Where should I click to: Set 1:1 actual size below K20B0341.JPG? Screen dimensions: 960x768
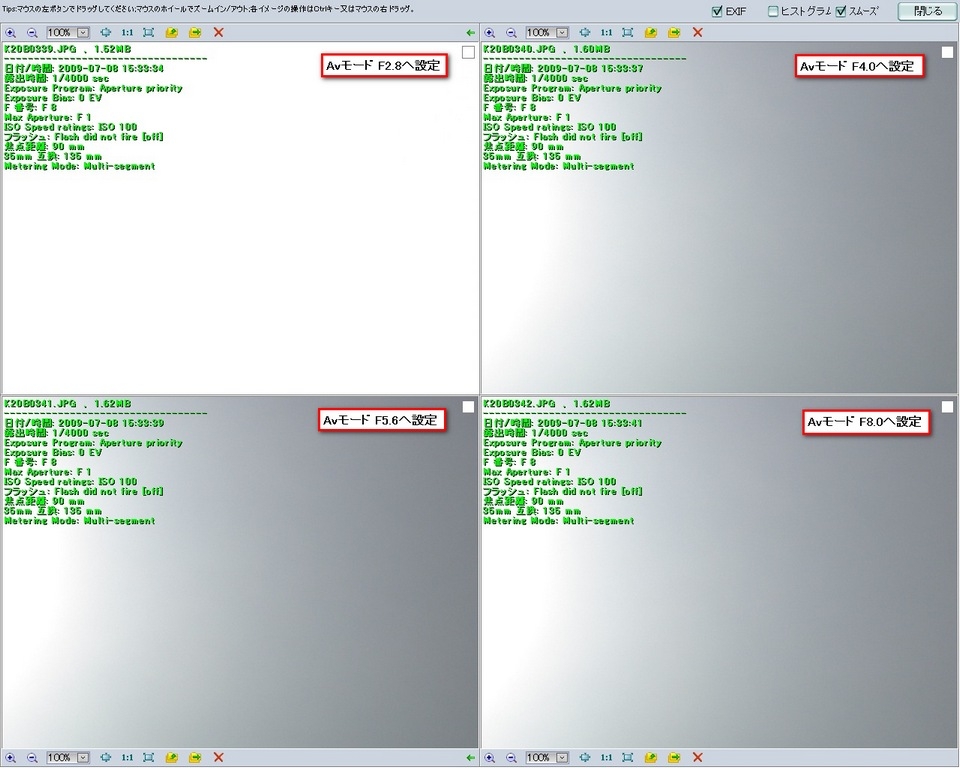coord(127,758)
